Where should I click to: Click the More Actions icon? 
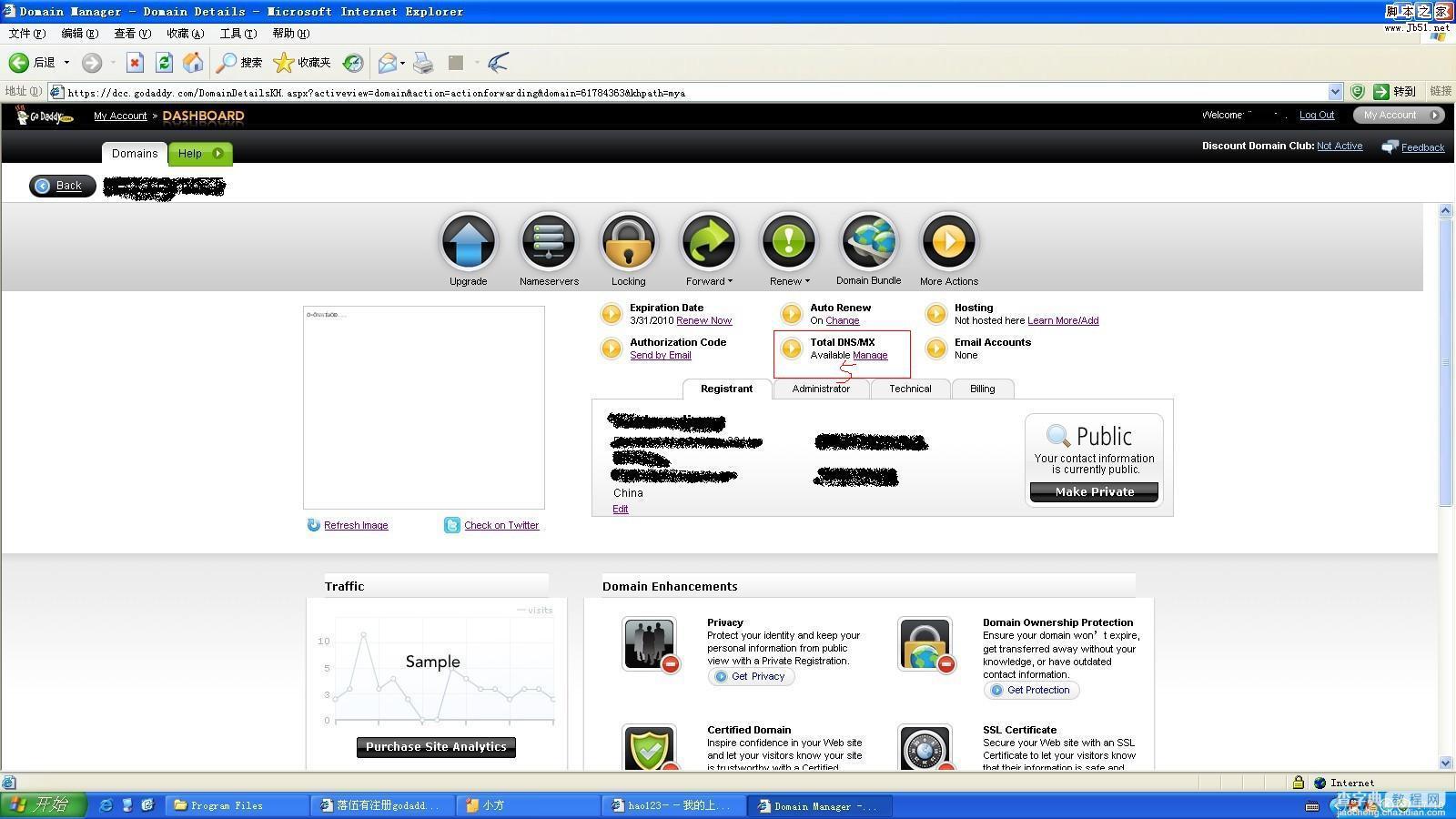tap(949, 241)
